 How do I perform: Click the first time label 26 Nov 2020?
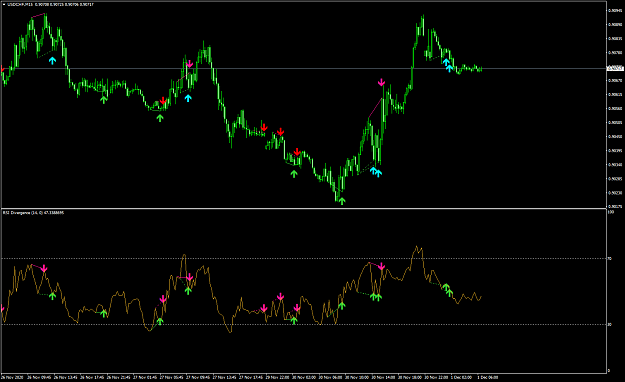point(12,377)
